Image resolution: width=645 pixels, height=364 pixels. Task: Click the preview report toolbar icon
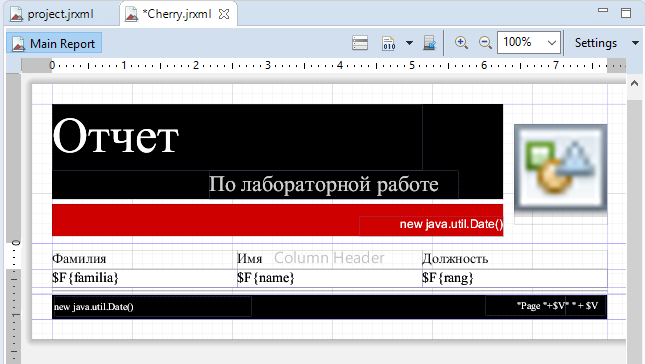pyautogui.click(x=429, y=43)
